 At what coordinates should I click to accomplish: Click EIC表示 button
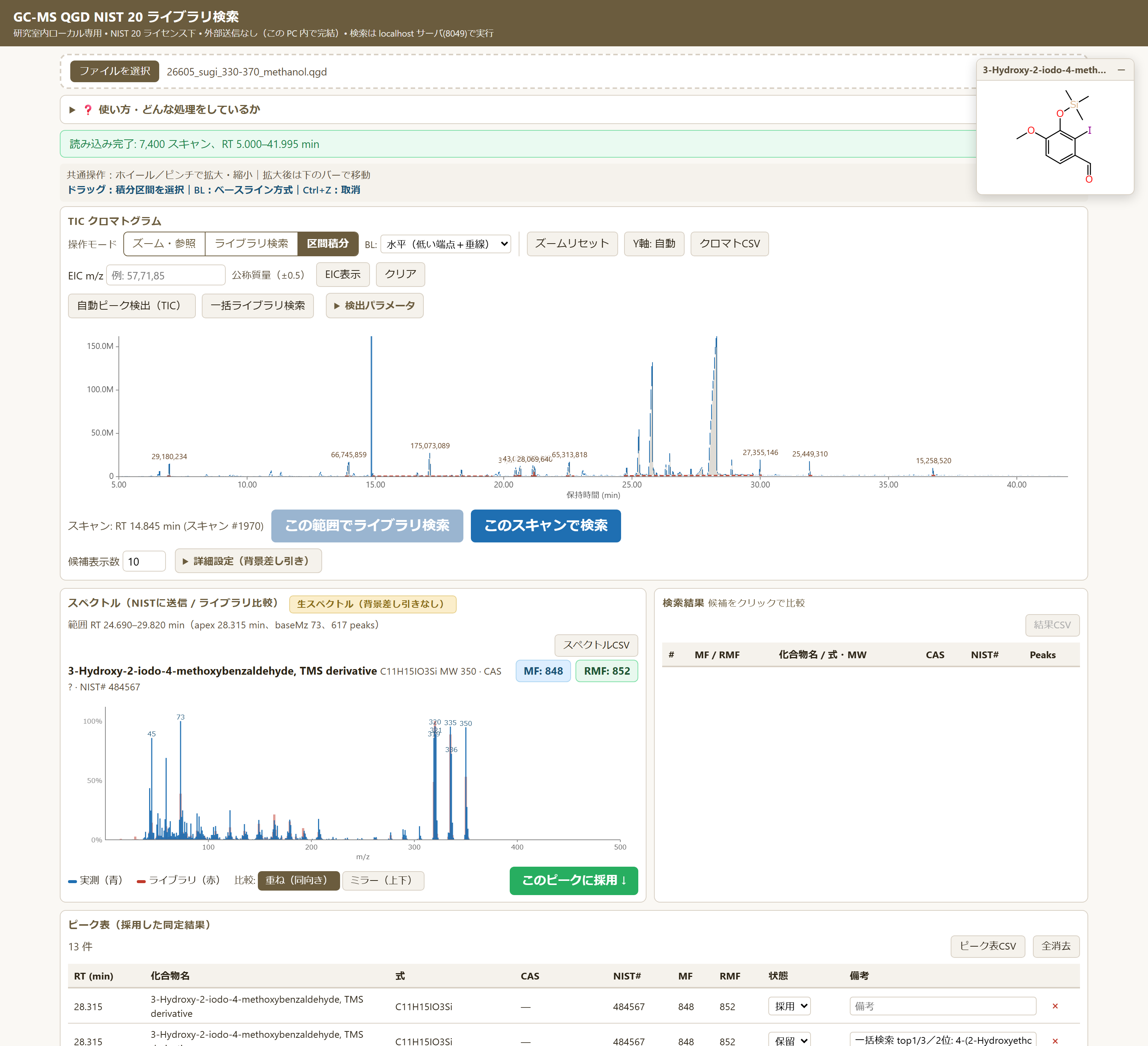[x=343, y=274]
